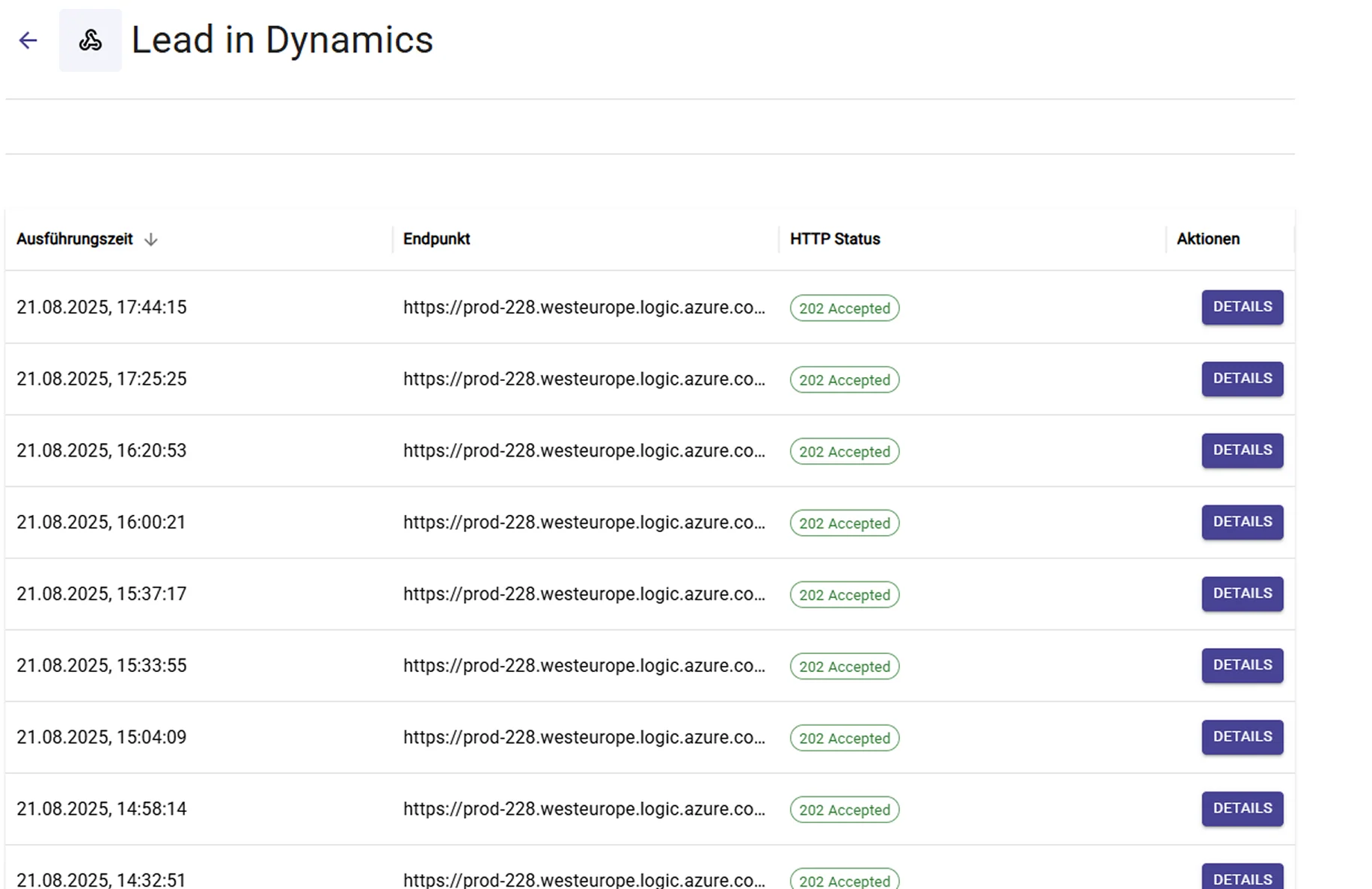The width and height of the screenshot is (1372, 889).
Task: Click the endpoint URL in the 15:04:09 row
Action: pyautogui.click(x=584, y=737)
